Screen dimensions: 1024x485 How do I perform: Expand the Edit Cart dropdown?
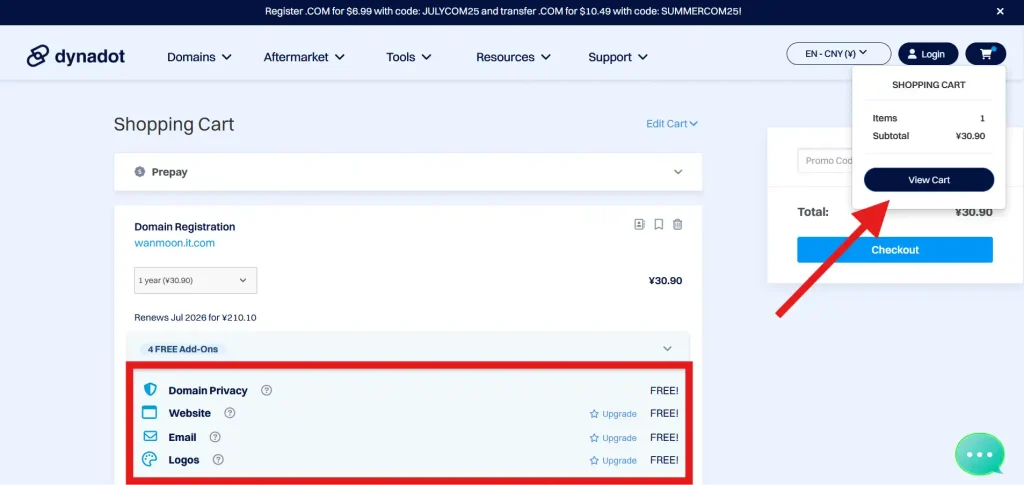(672, 123)
